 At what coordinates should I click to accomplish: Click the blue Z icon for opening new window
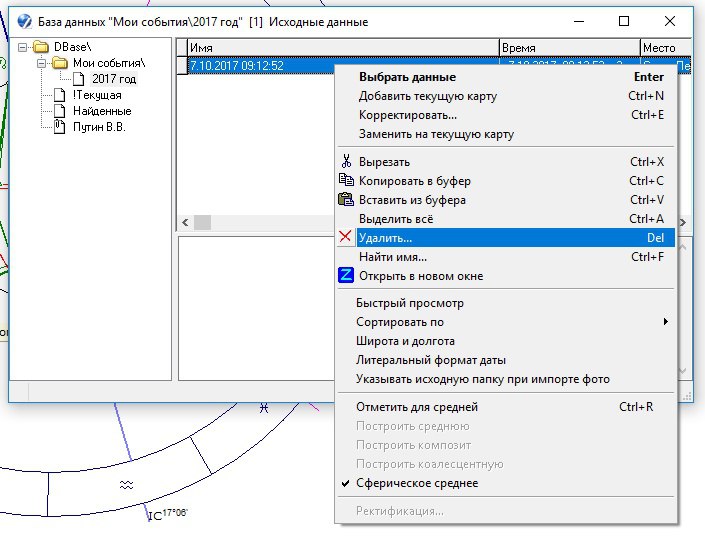(346, 275)
